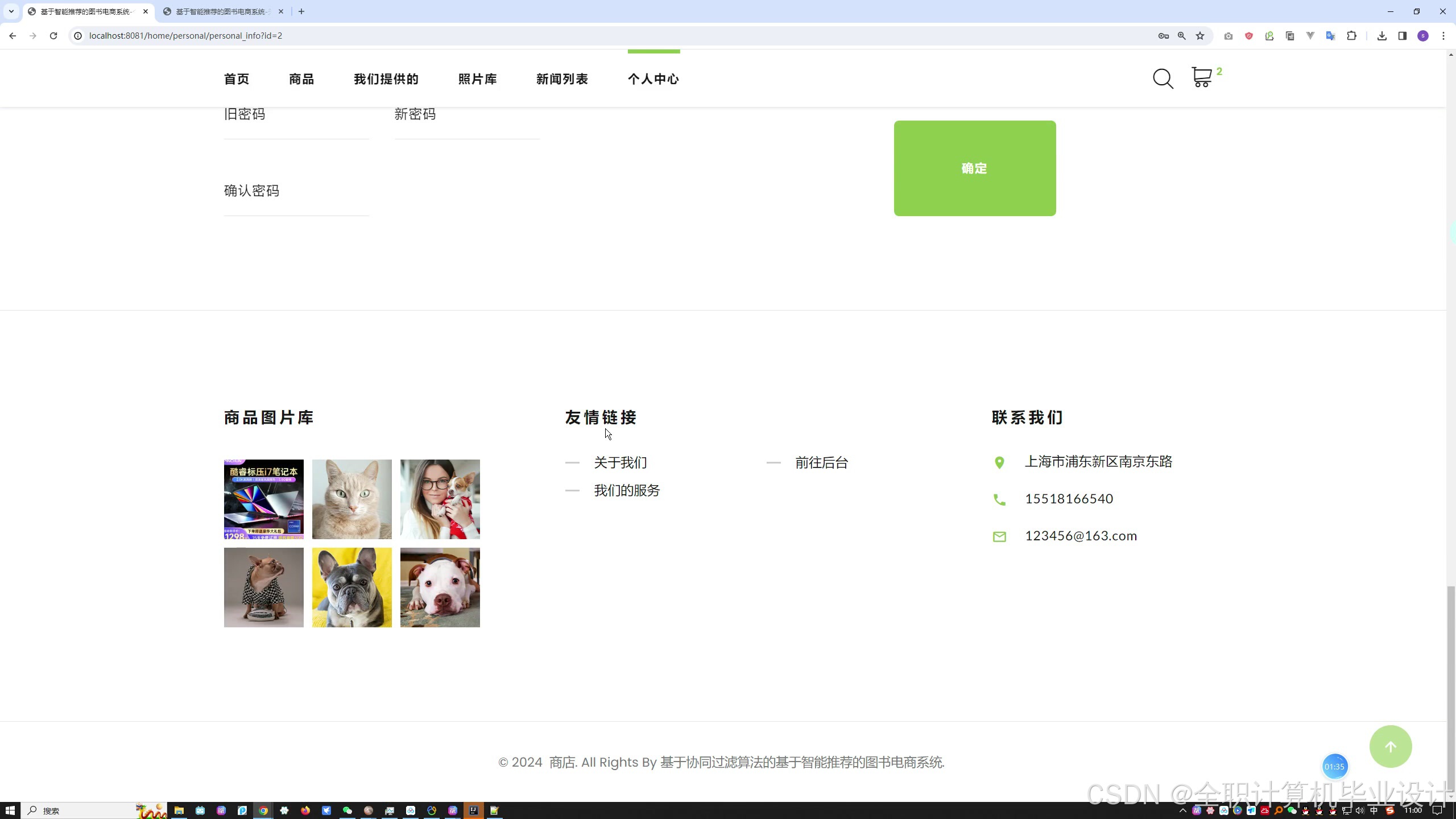Open the shopping cart icon
Screen dimensions: 1456x819
1201,77
